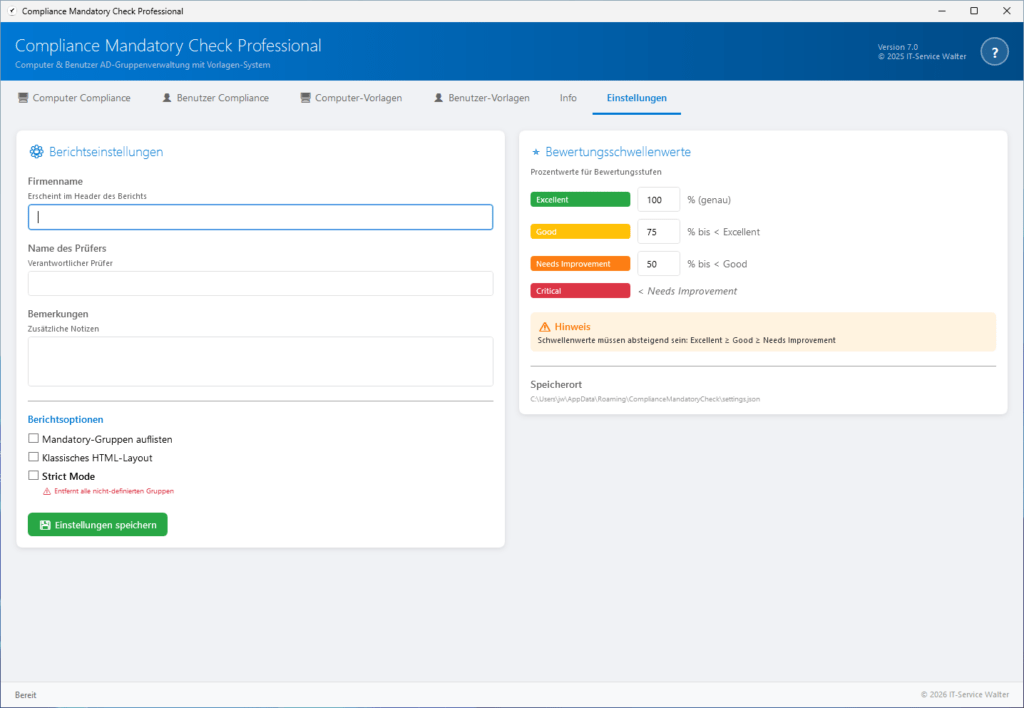Select the gear icon beside Berichtseinstellungen
This screenshot has width=1024, height=708.
[x=36, y=152]
